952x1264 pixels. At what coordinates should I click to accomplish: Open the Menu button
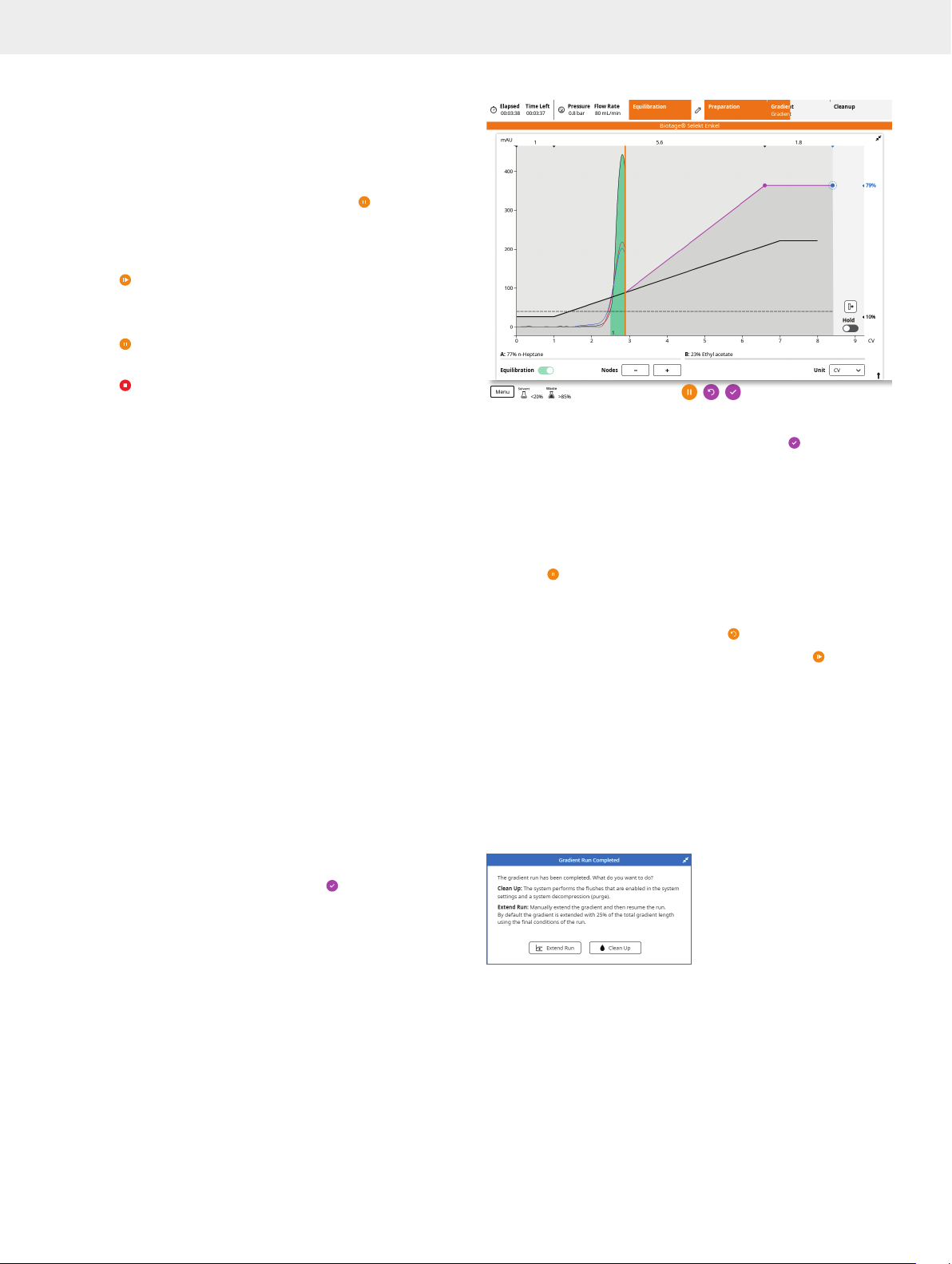point(502,392)
